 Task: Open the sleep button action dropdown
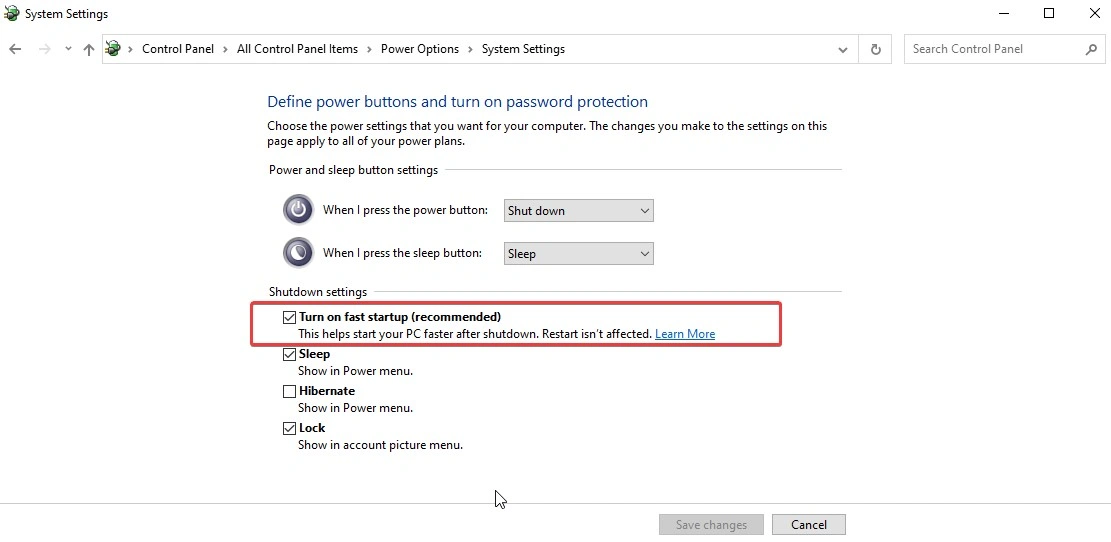[578, 254]
